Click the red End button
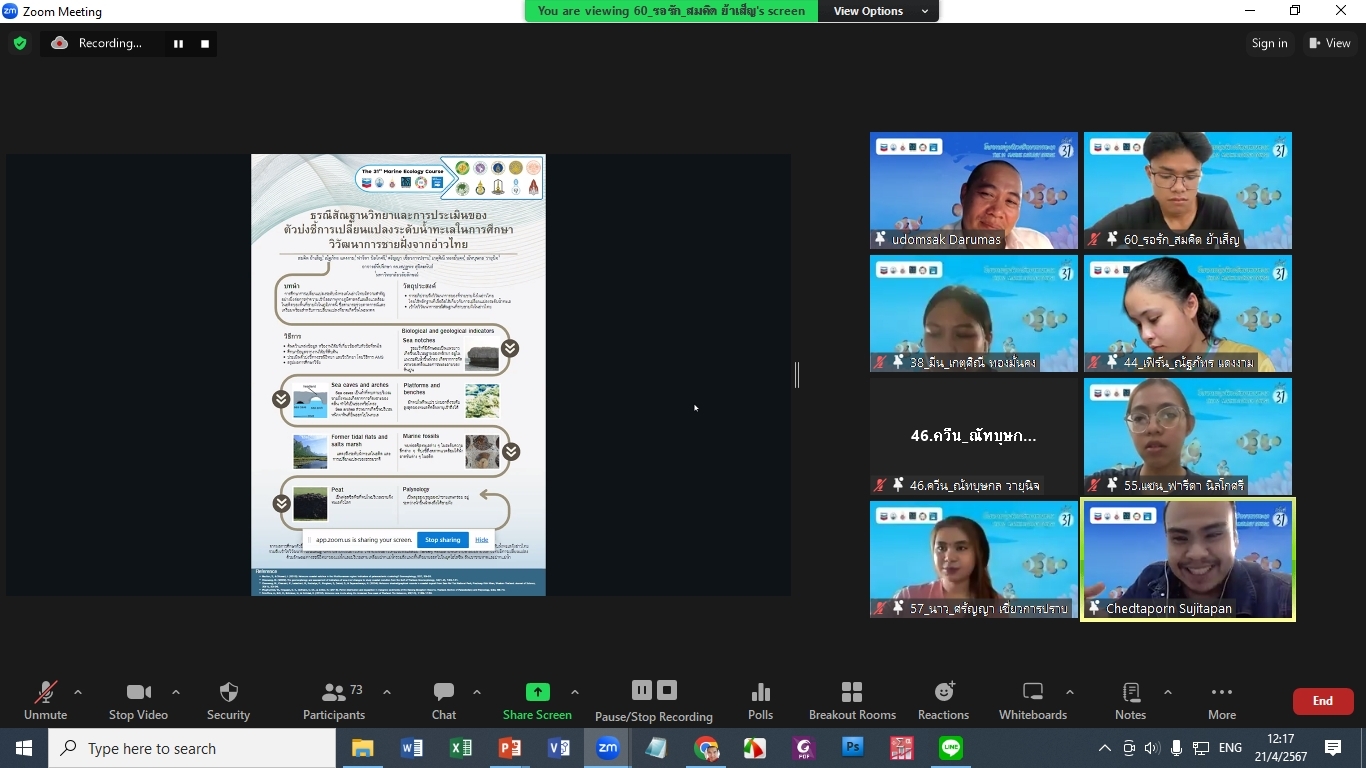The height and width of the screenshot is (768, 1366). pos(1322,701)
